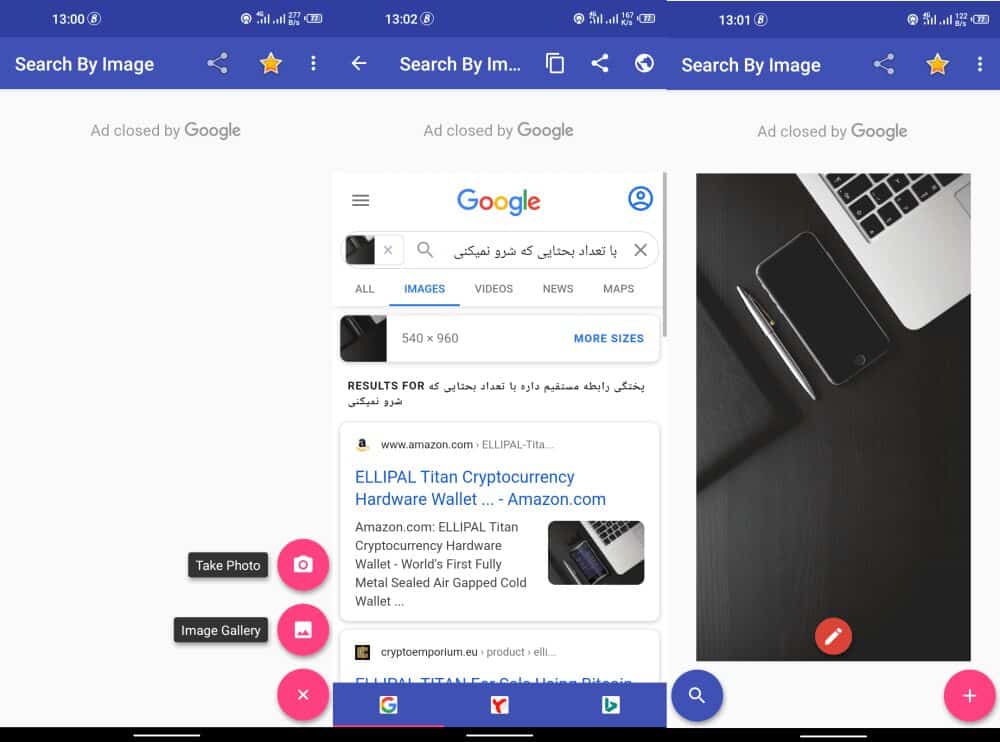Expand actions with the pink plus FAB
The image size is (1000, 742).
[968, 696]
